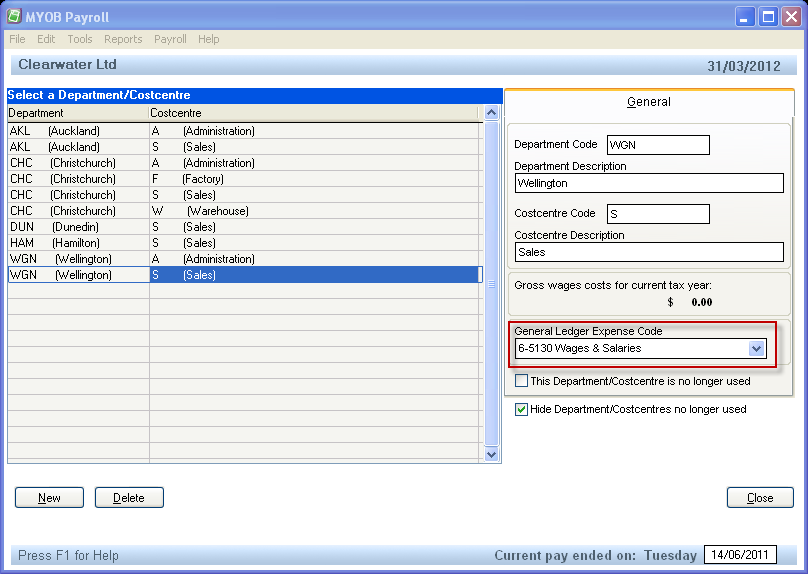Open the Tools menu

click(x=80, y=39)
